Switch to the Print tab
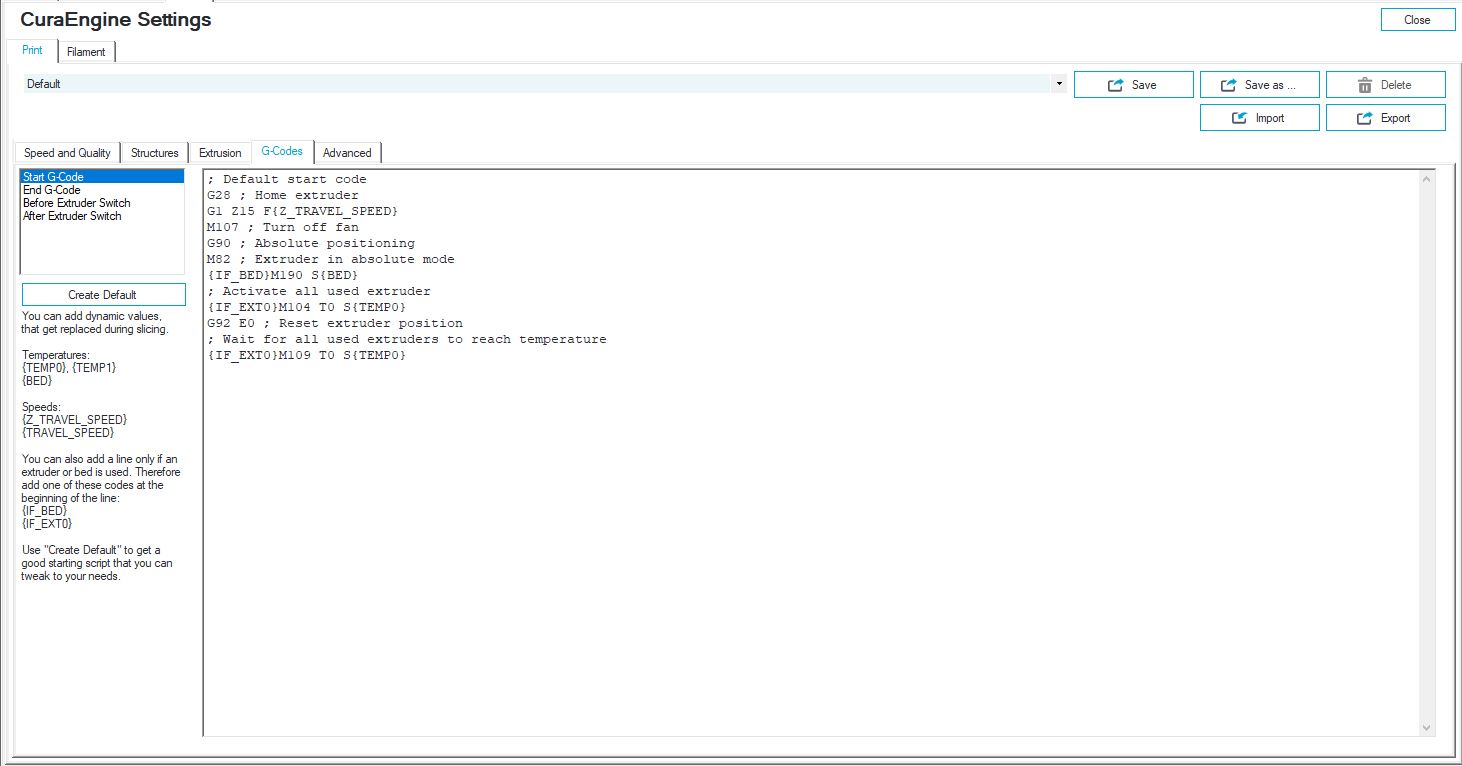The width and height of the screenshot is (1462, 766). click(x=32, y=50)
